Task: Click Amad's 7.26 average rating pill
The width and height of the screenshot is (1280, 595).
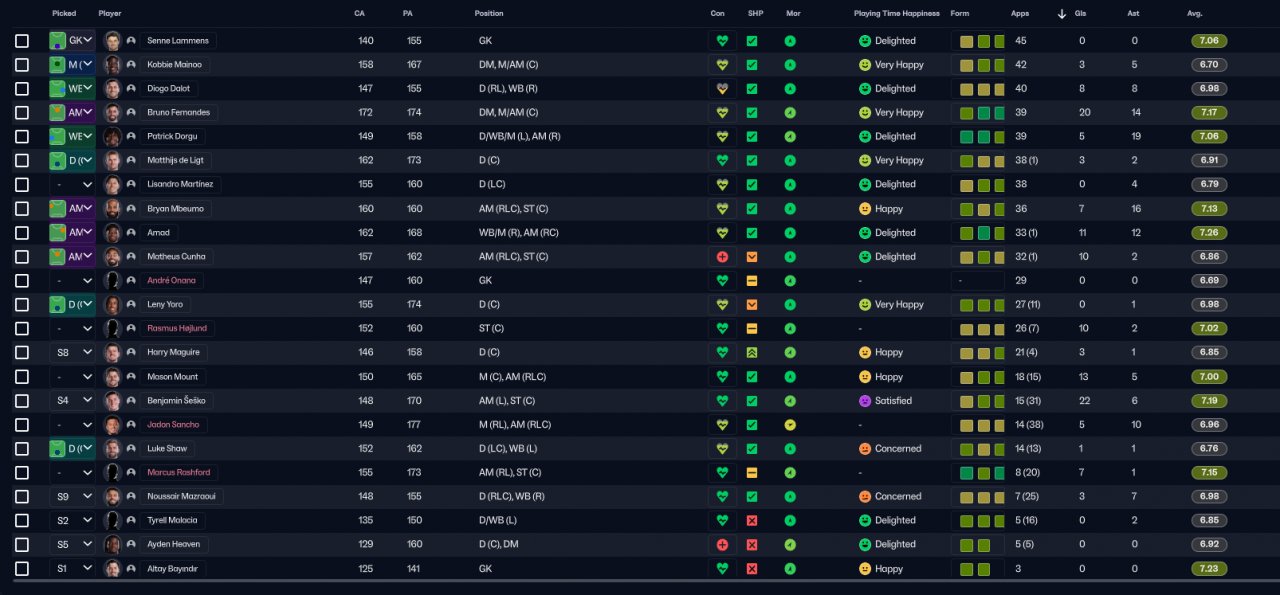Action: [1209, 233]
